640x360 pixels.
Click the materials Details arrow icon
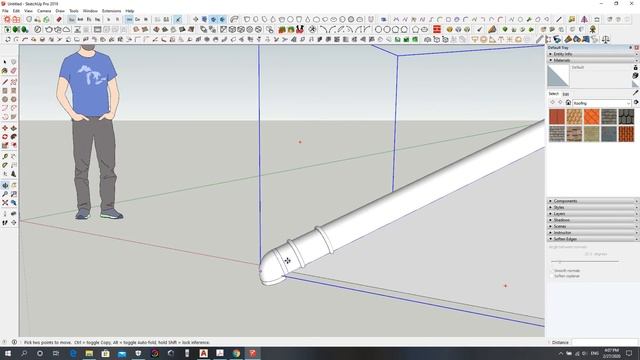(x=636, y=102)
